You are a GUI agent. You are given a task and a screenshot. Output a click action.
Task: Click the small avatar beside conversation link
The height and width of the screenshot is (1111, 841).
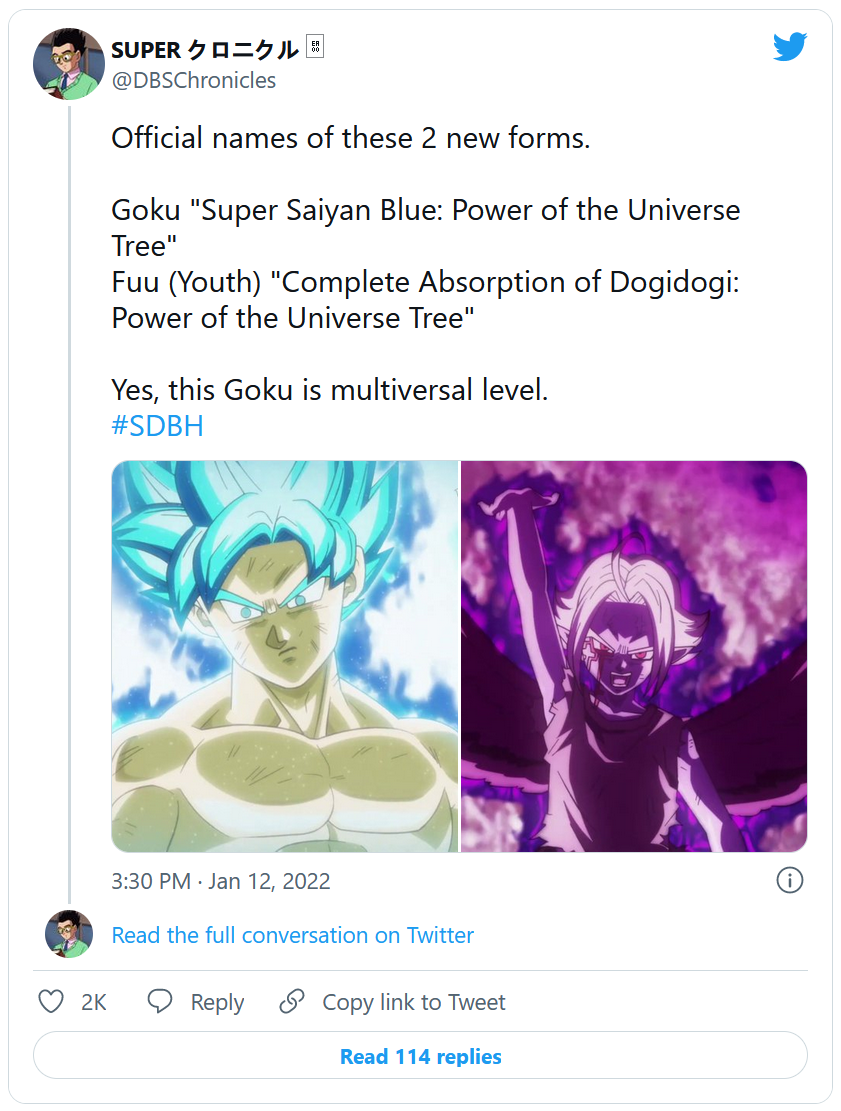69,934
